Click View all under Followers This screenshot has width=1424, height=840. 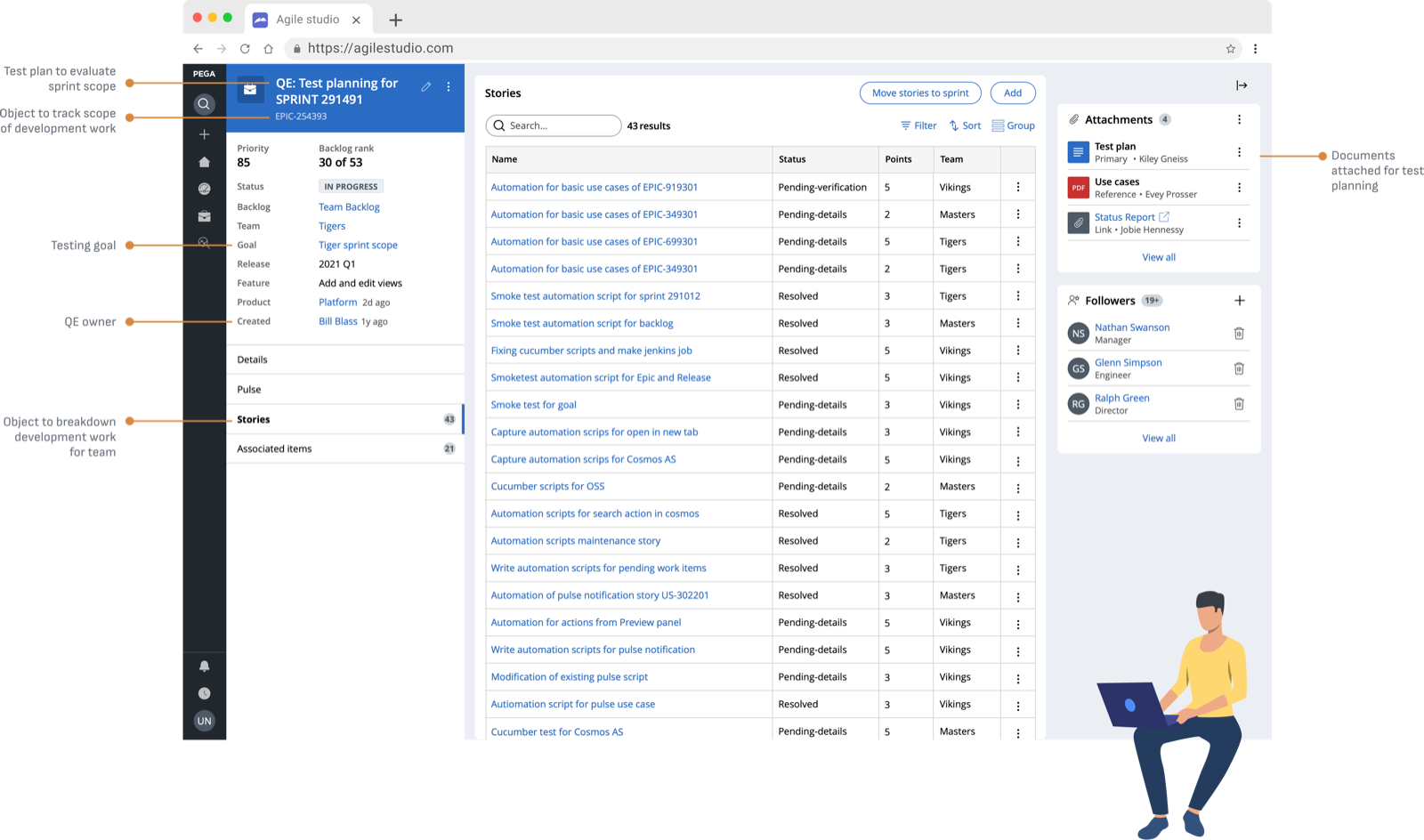tap(1159, 438)
